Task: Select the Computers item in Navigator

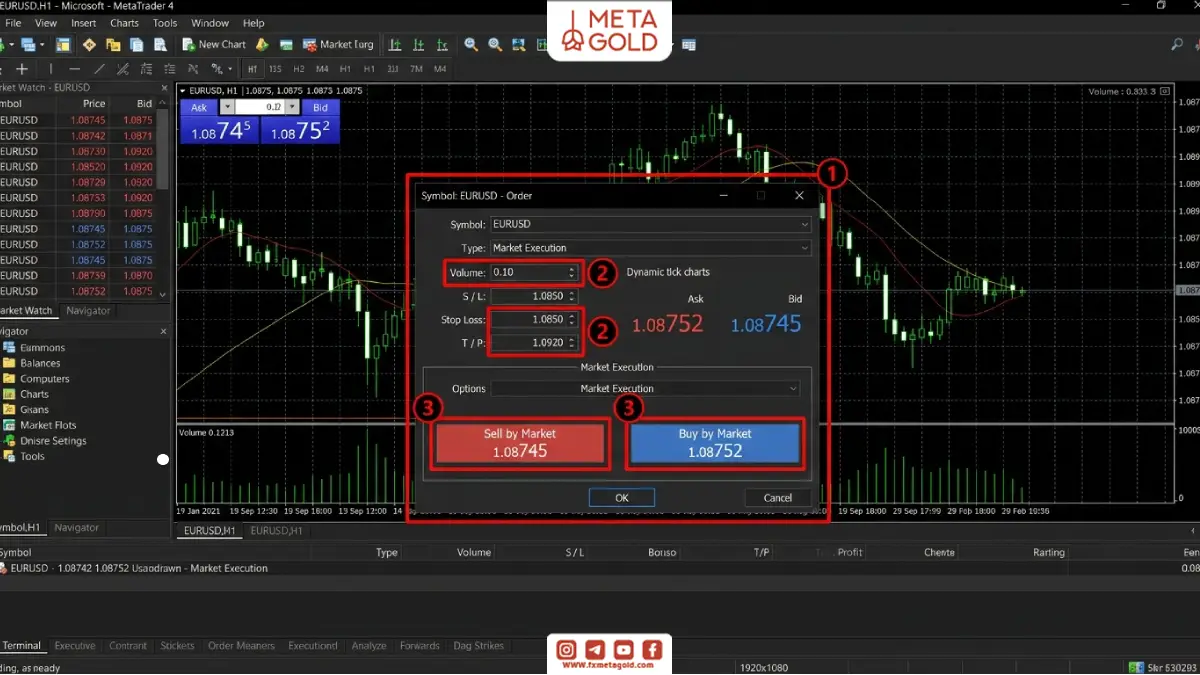Action: 45,379
